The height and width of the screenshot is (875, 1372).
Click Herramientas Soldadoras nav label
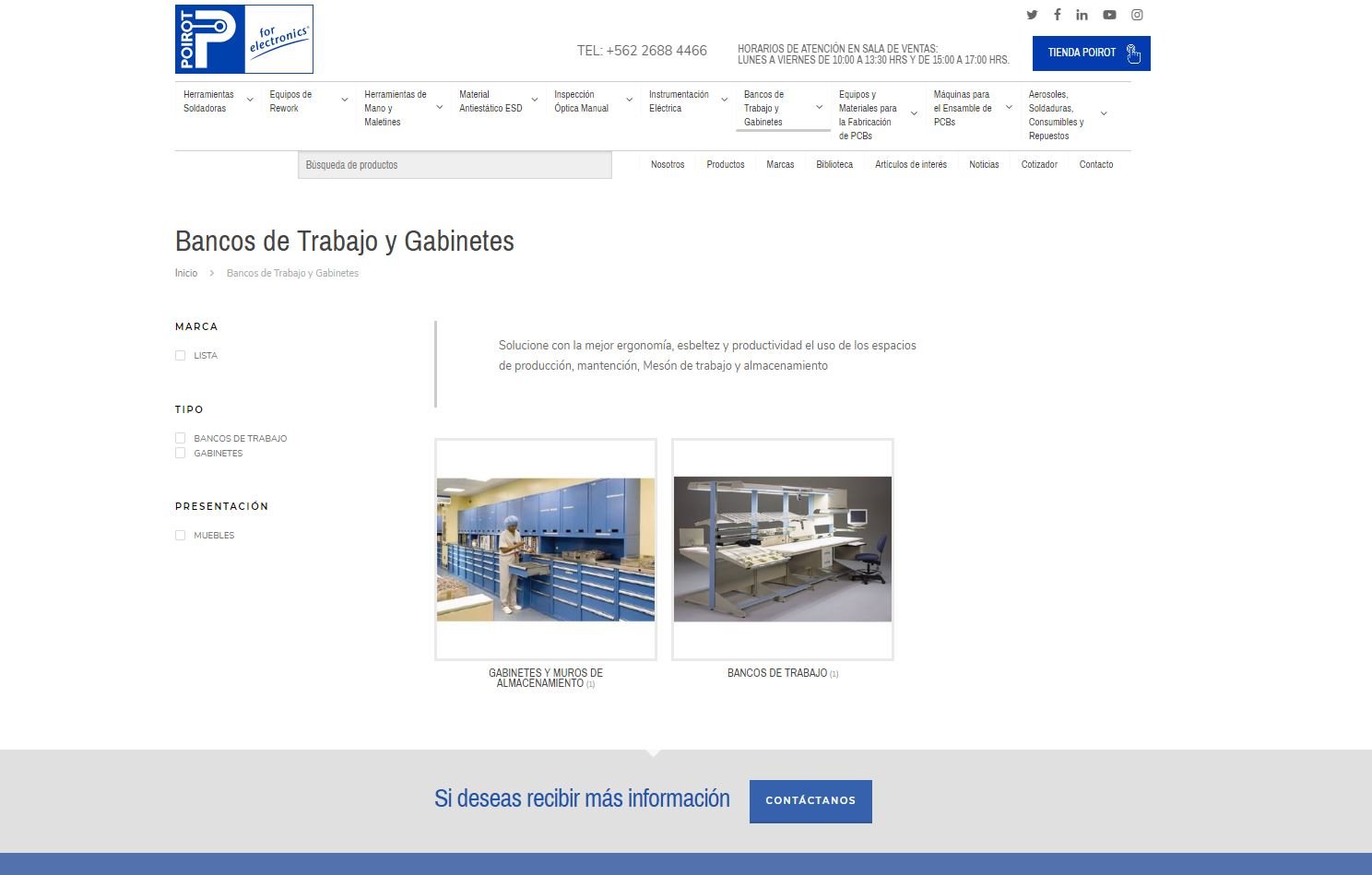pyautogui.click(x=208, y=101)
